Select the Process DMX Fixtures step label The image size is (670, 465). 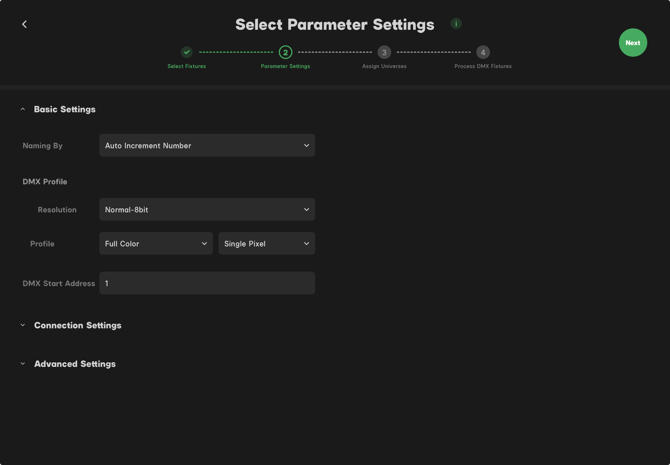[483, 66]
